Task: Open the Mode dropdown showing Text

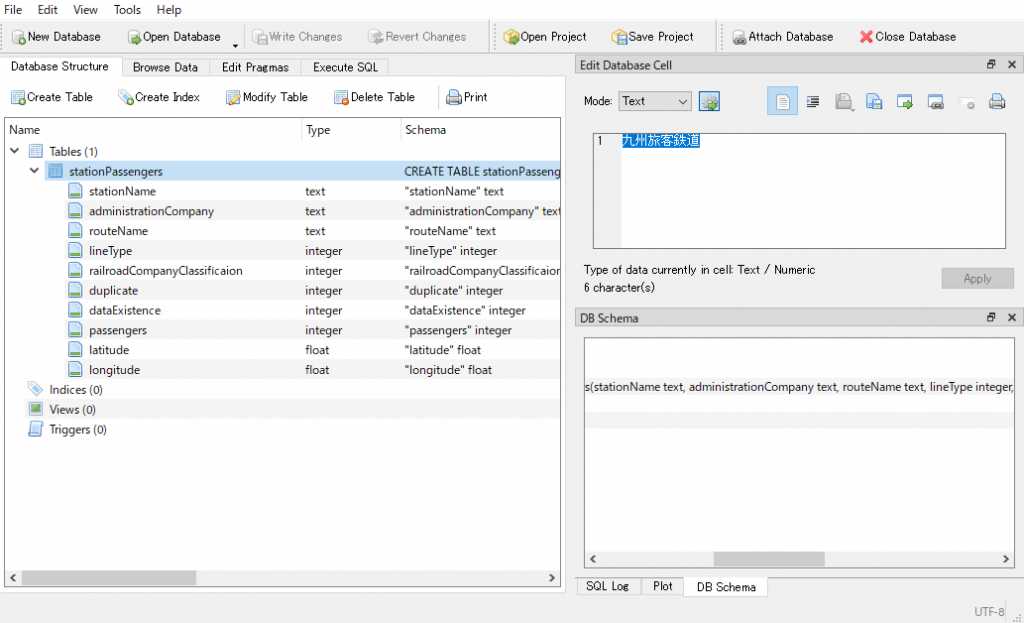Action: (654, 101)
